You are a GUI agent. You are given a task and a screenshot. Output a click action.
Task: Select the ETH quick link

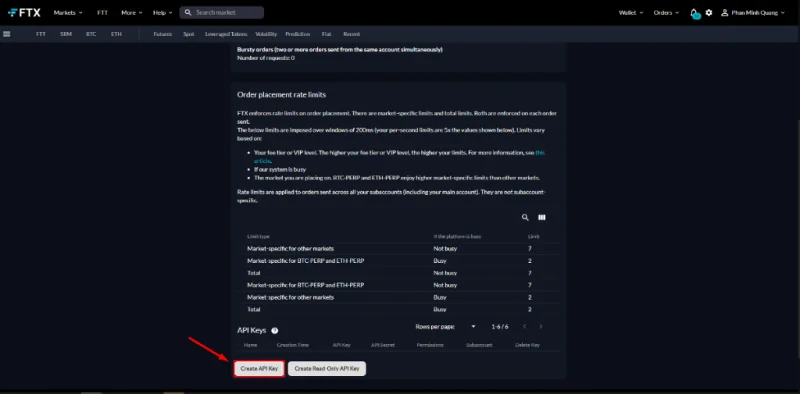pyautogui.click(x=116, y=34)
